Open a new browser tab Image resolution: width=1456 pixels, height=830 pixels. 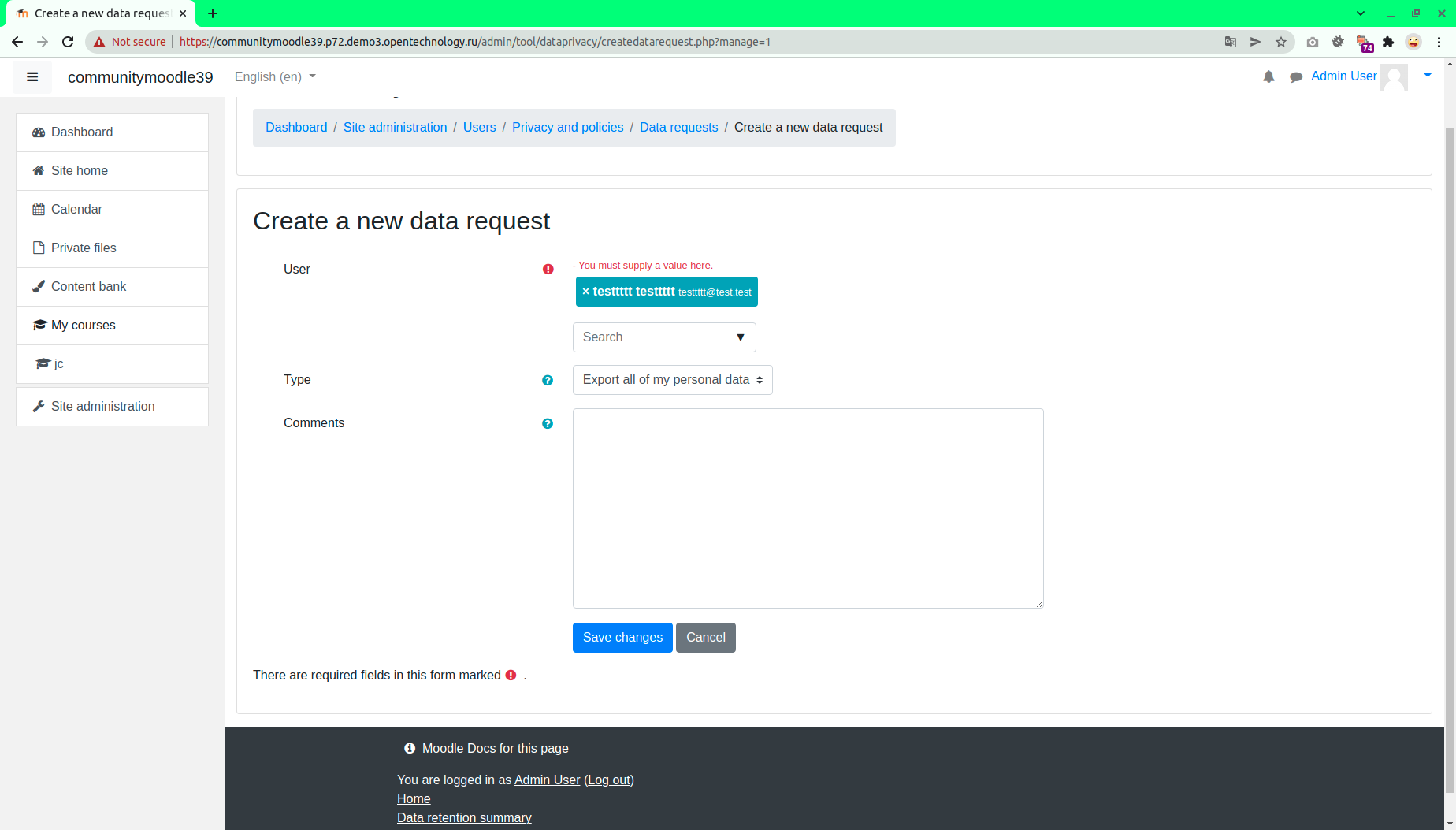point(213,13)
